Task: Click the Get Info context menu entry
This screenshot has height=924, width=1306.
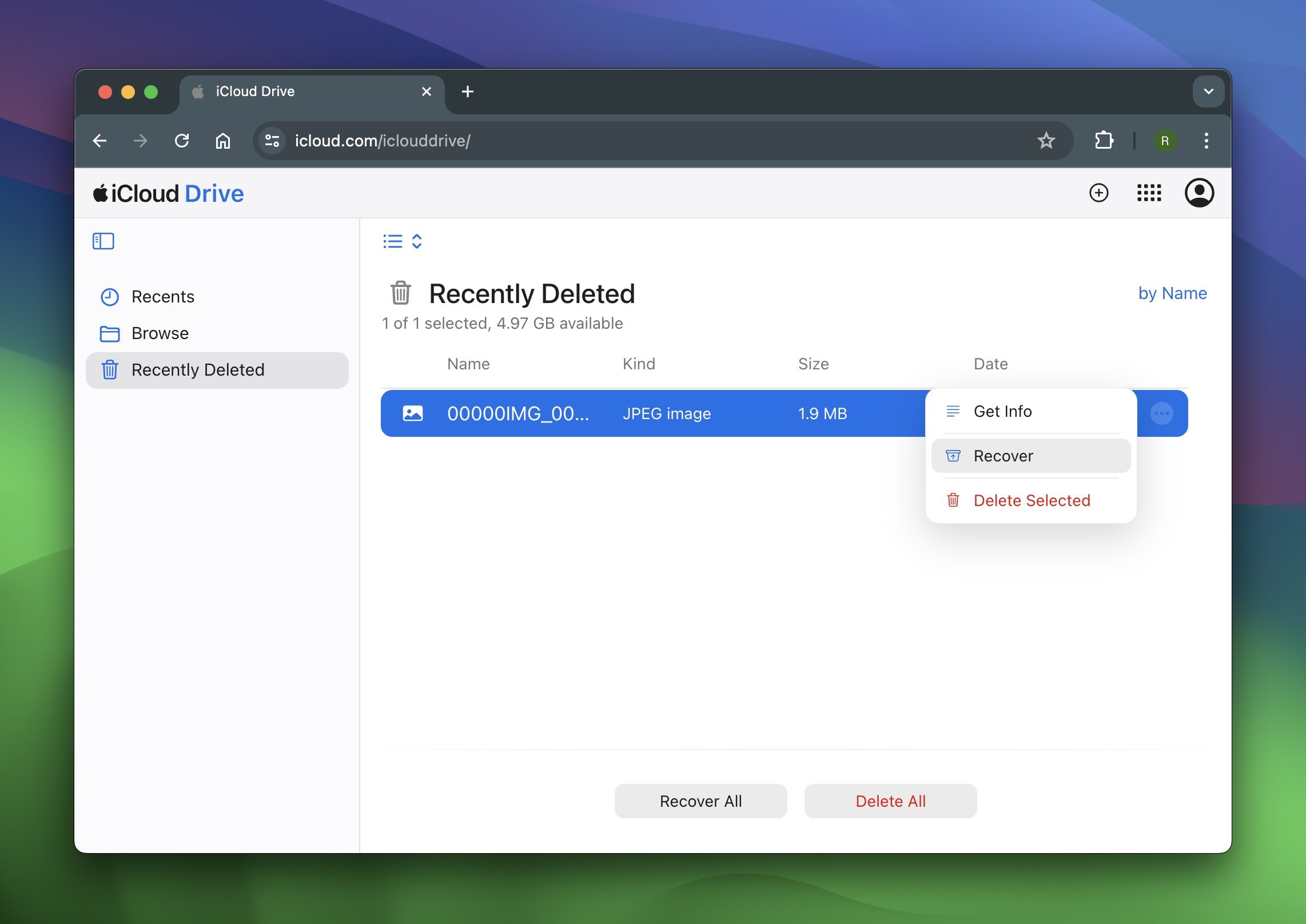Action: [1003, 411]
